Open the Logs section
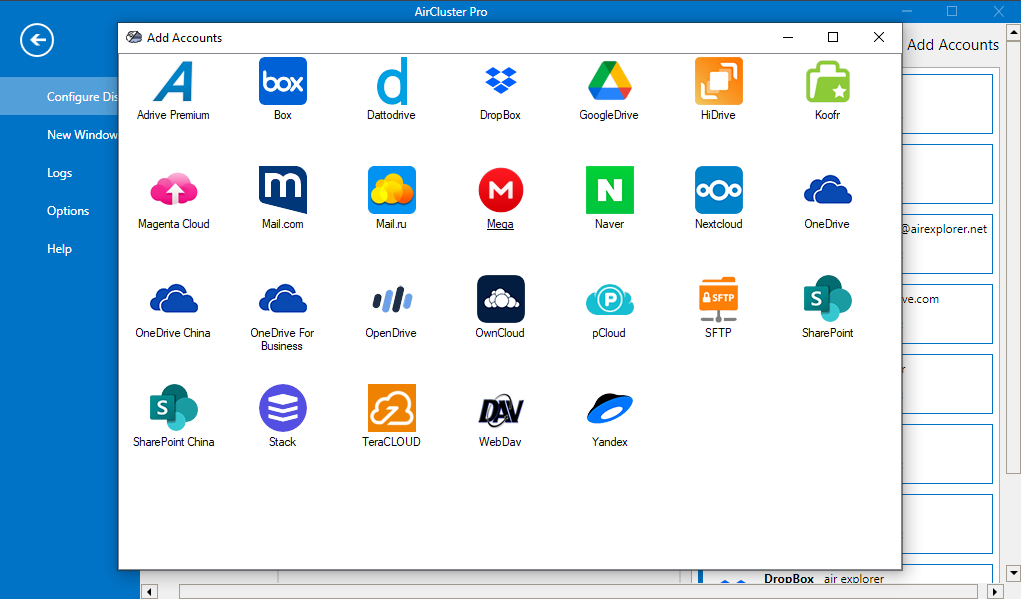The image size is (1021, 599). pyautogui.click(x=59, y=173)
